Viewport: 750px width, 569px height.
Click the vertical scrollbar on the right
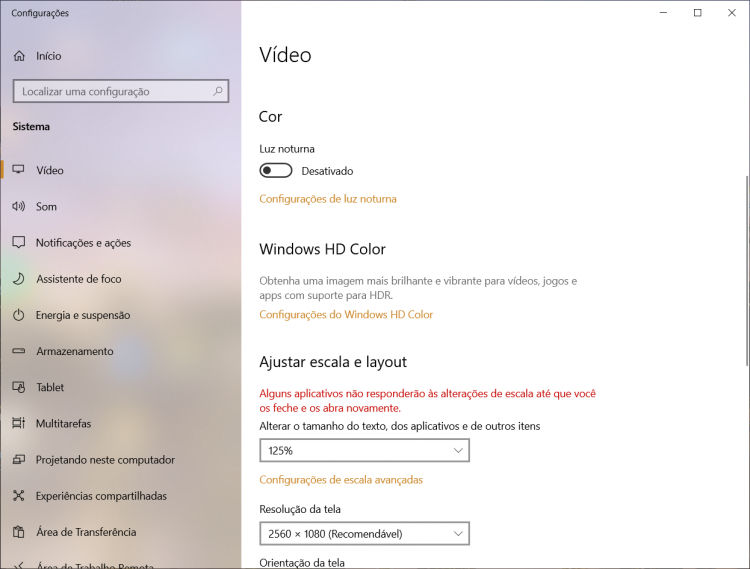click(x=747, y=271)
